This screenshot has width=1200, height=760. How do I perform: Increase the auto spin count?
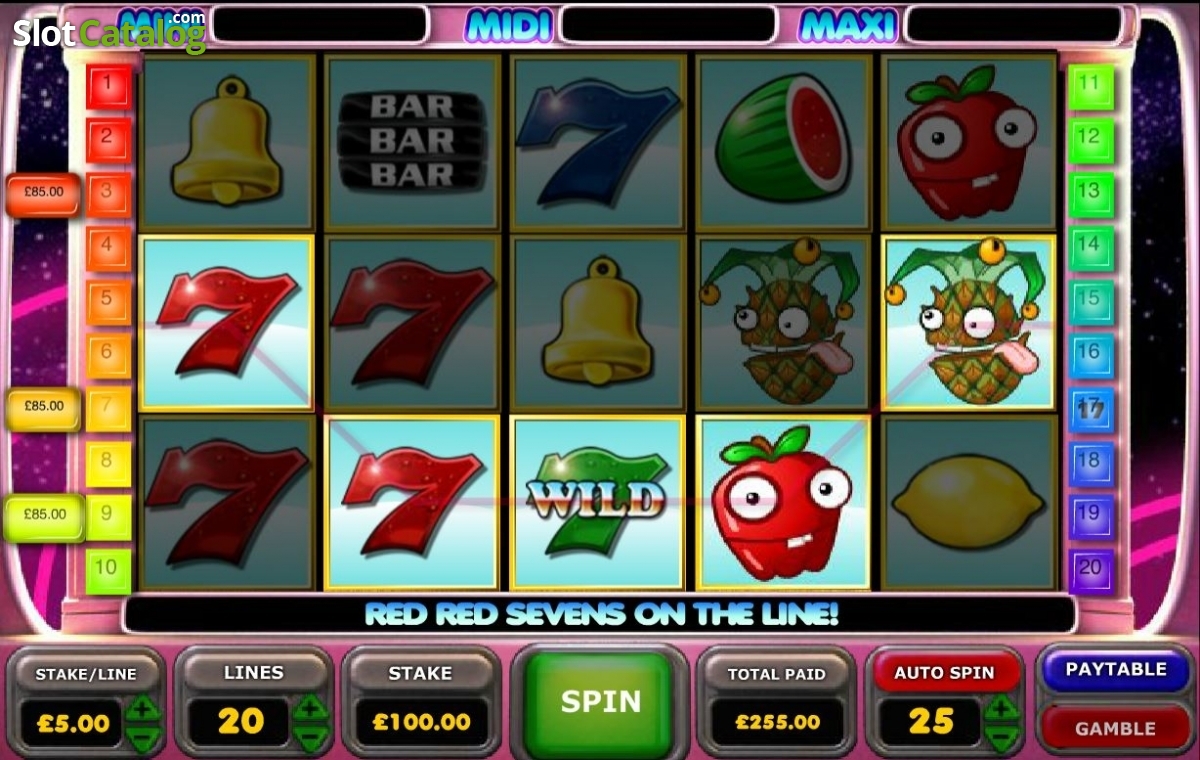tap(1001, 708)
